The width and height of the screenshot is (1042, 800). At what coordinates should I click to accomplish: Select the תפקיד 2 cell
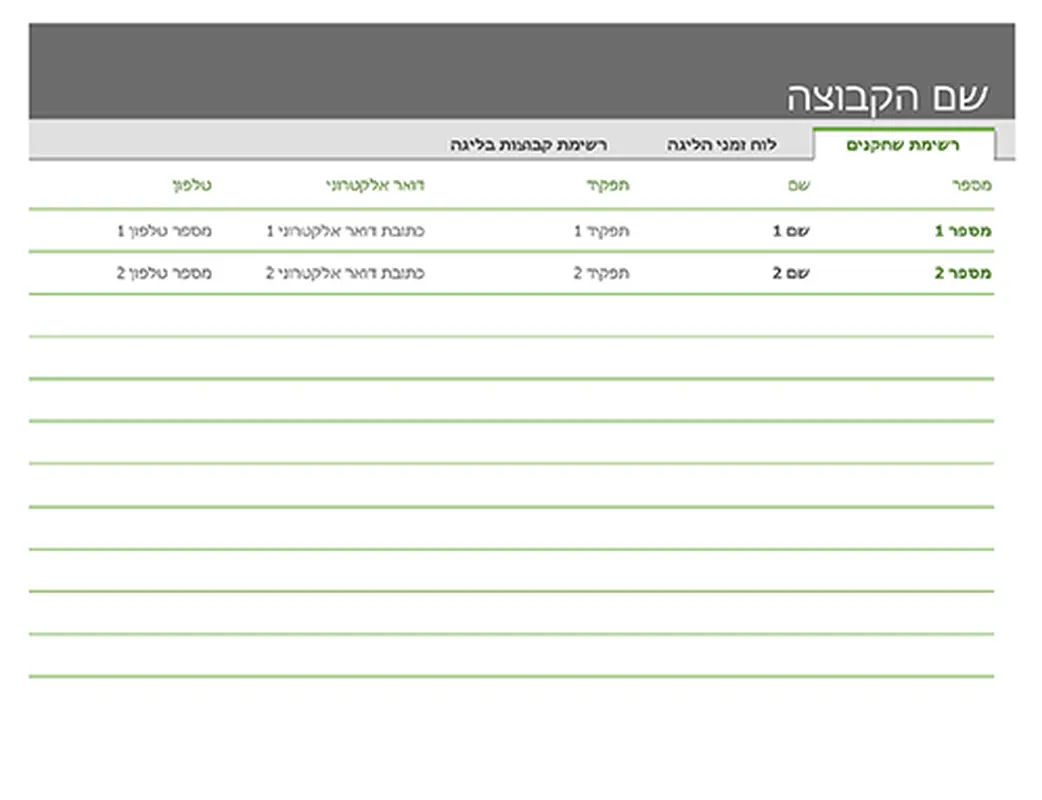[601, 273]
